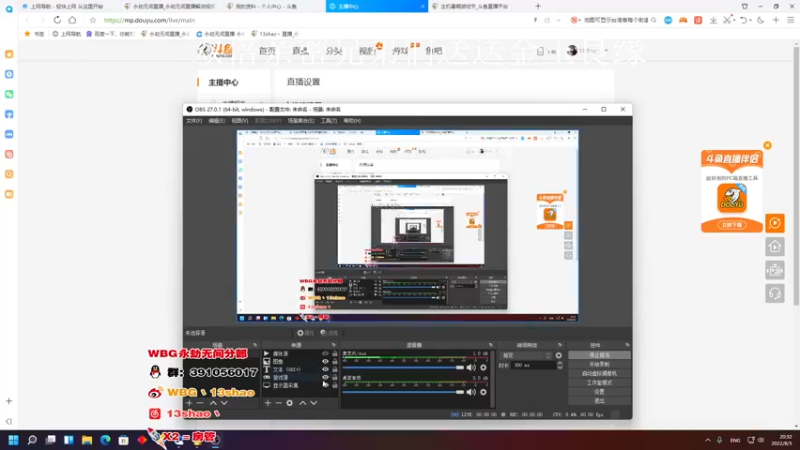Click 立即下载 on the Douyu companion card

point(732,225)
